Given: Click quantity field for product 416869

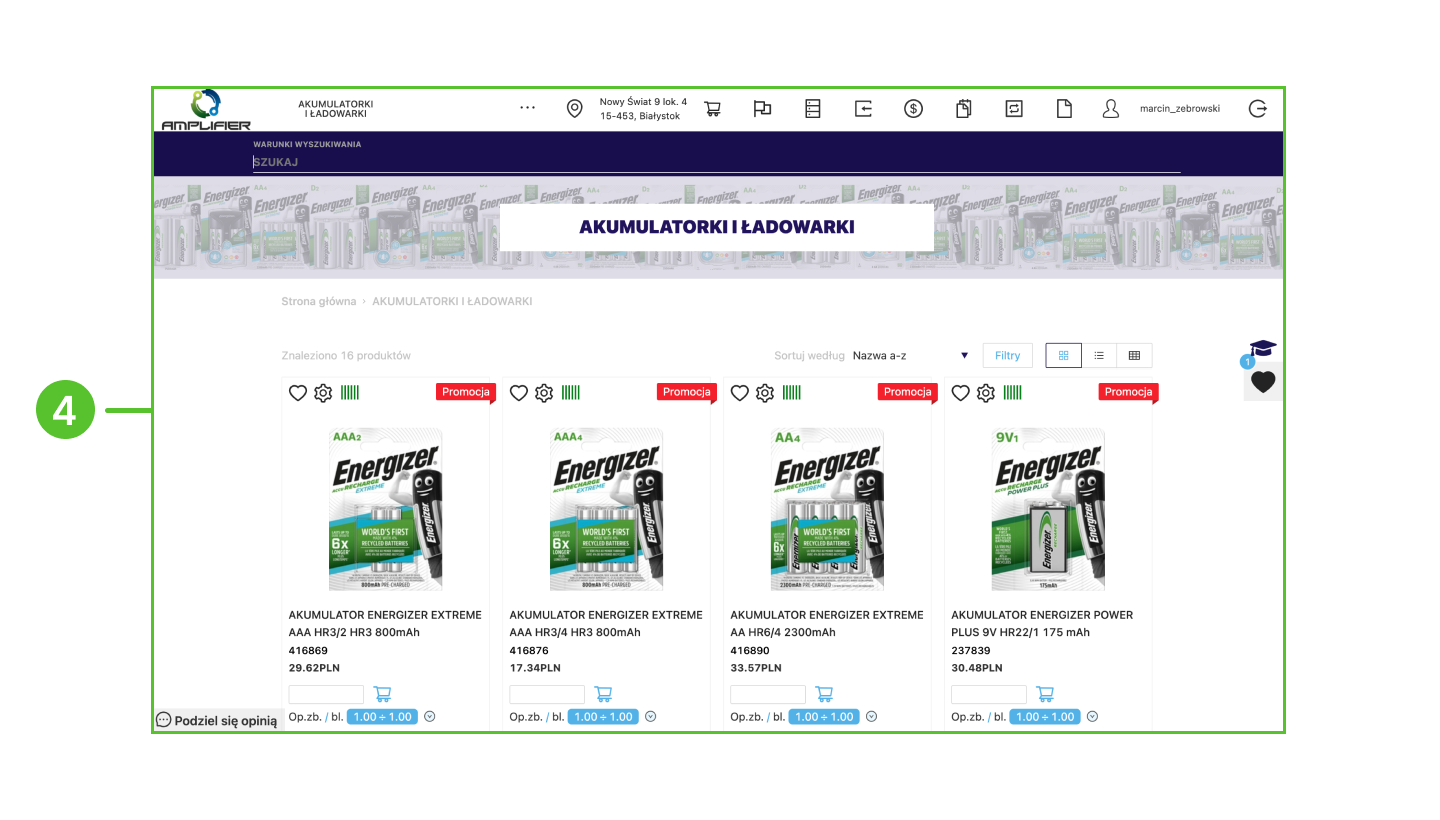Looking at the screenshot, I should [x=326, y=694].
